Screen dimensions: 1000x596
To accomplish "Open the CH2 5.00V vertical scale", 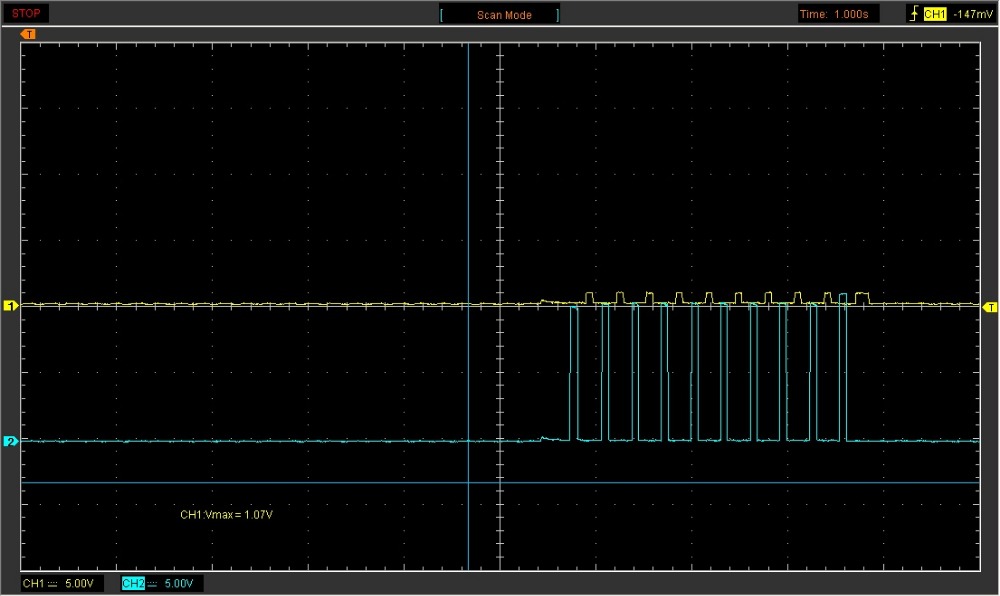I will tap(178, 583).
